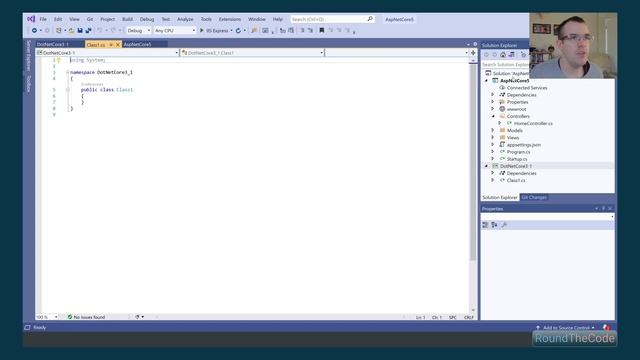Viewport: 640px width, 360px height.
Task: Expand the Models folder node
Action: coord(493,131)
